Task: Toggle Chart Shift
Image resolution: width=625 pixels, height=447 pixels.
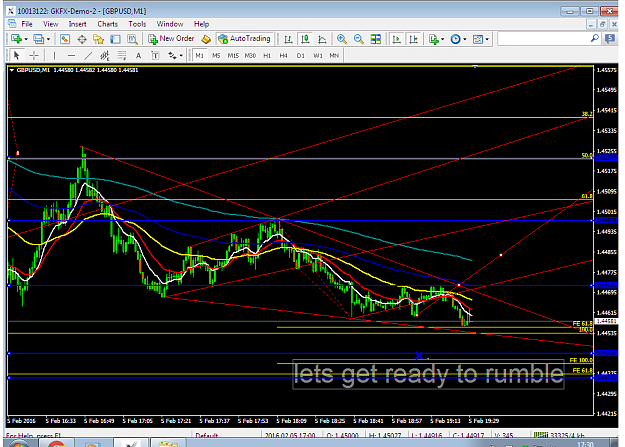Action: click(414, 39)
